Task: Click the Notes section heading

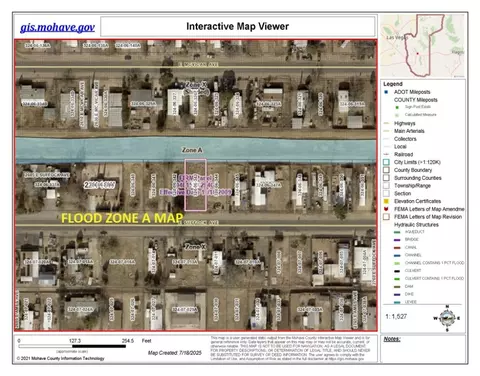Action: (x=392, y=339)
